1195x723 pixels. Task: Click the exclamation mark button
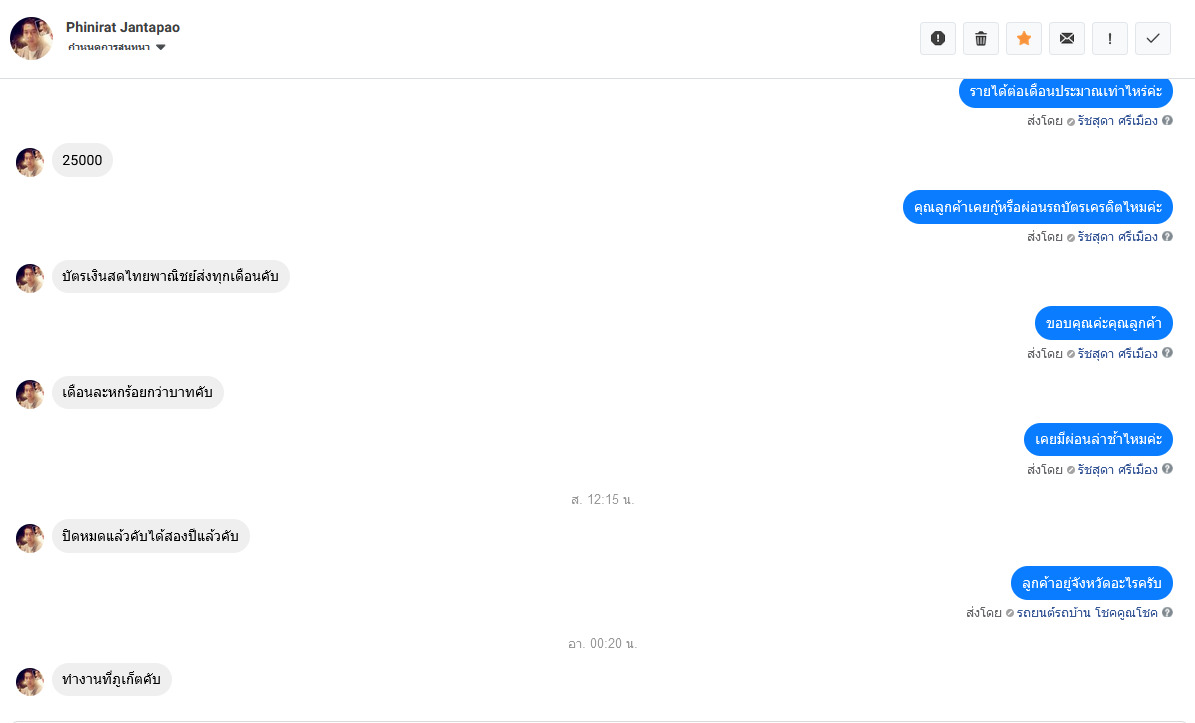coord(1110,38)
